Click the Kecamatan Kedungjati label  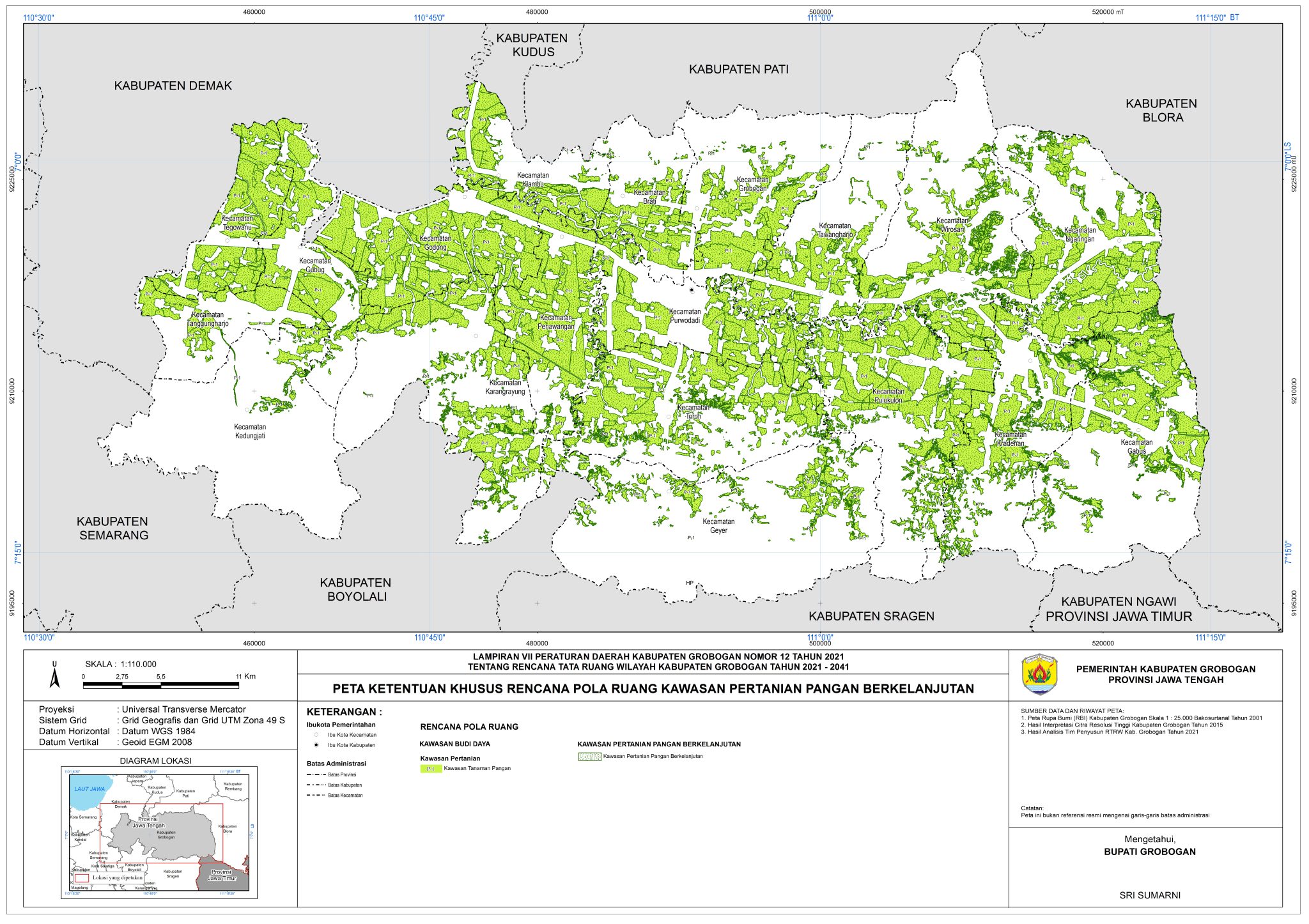click(250, 431)
